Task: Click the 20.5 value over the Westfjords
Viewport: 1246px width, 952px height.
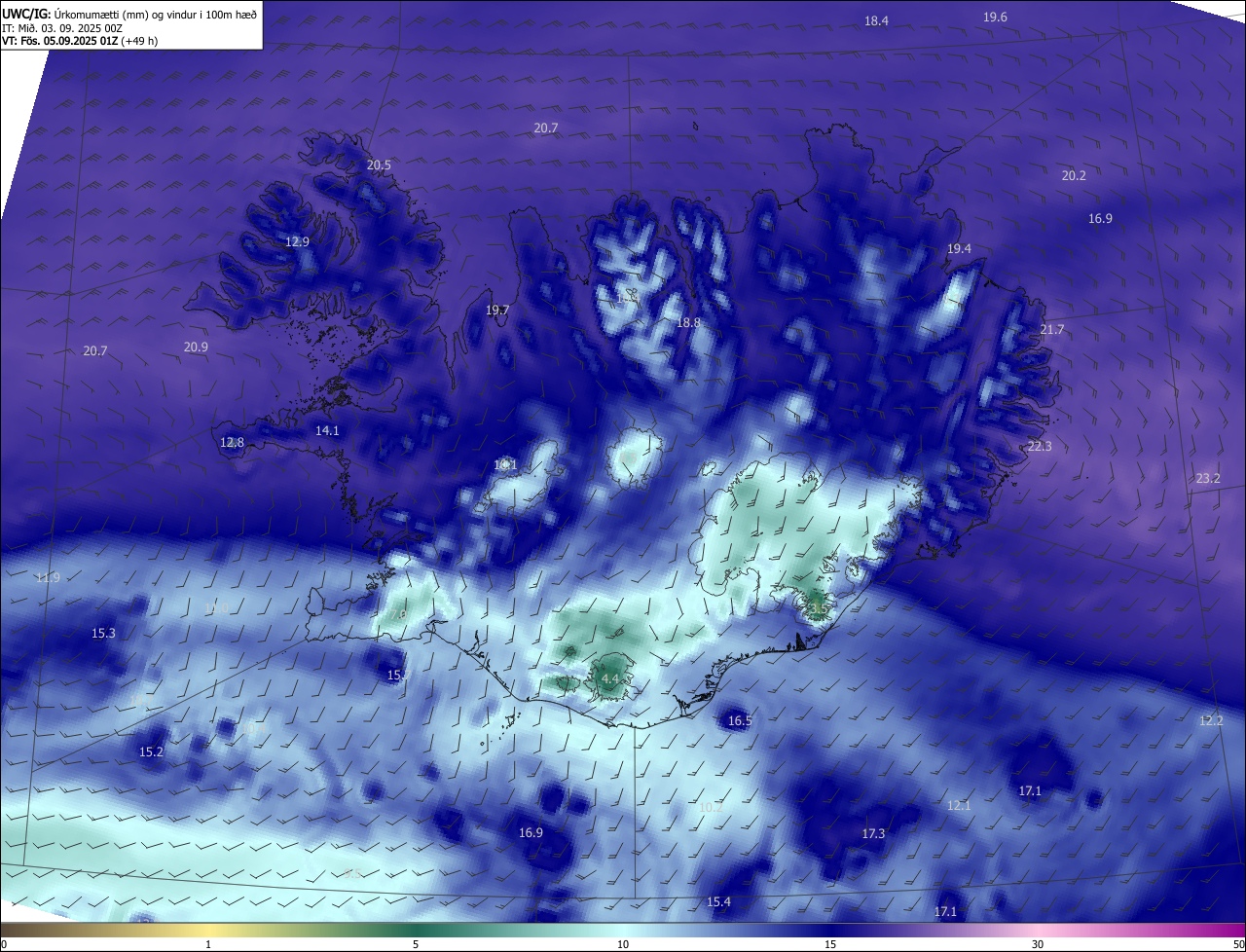Action: click(379, 165)
